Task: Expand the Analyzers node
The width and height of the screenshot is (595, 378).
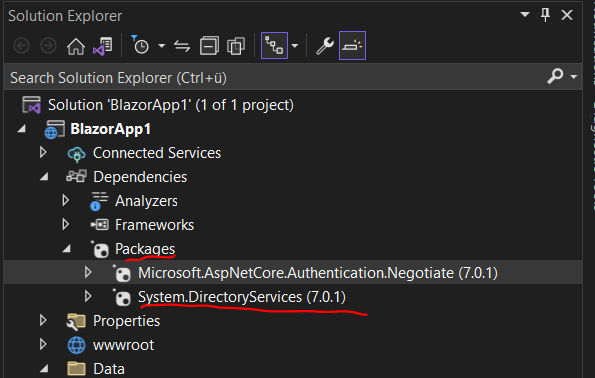Action: pos(66,200)
